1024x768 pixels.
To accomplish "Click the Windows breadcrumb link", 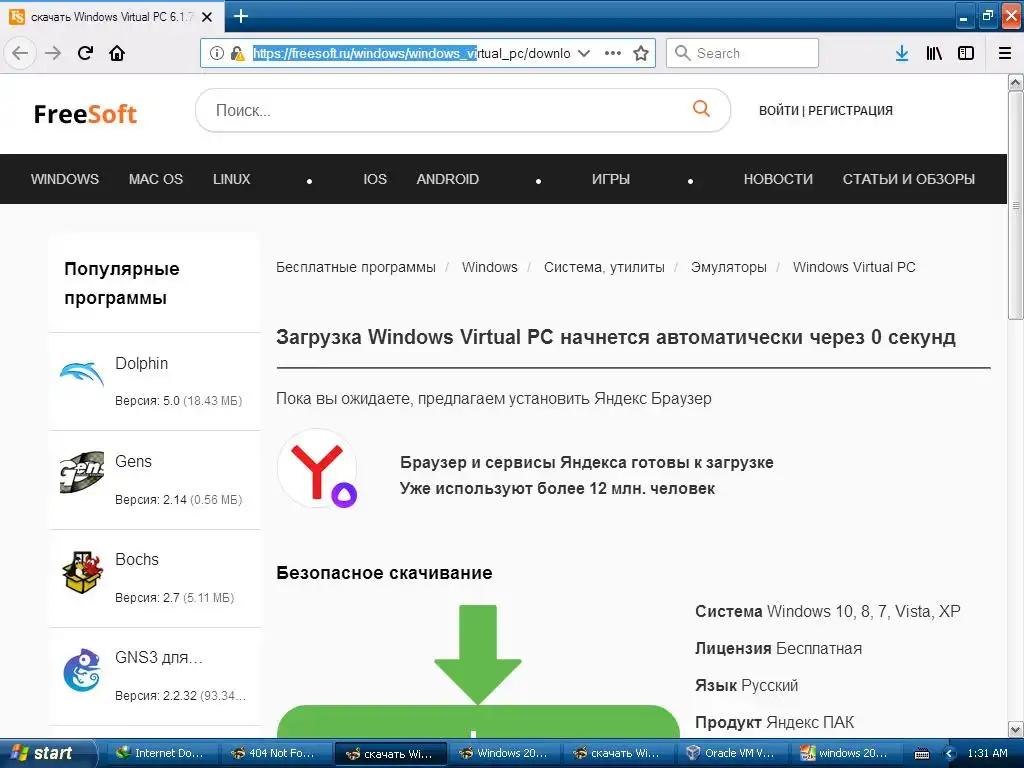I will tap(489, 267).
